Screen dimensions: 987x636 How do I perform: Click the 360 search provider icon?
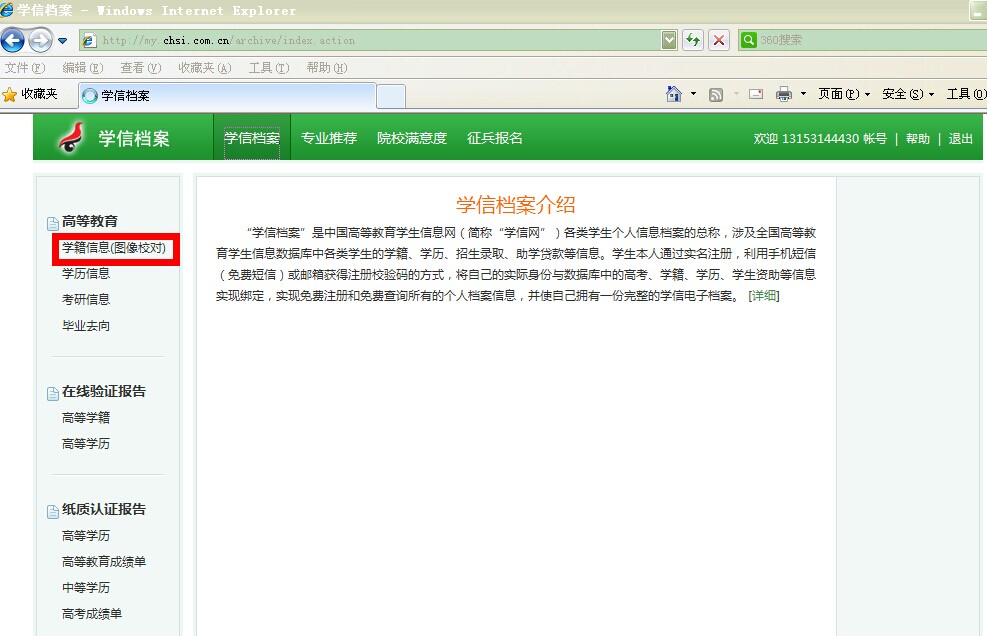(x=748, y=40)
